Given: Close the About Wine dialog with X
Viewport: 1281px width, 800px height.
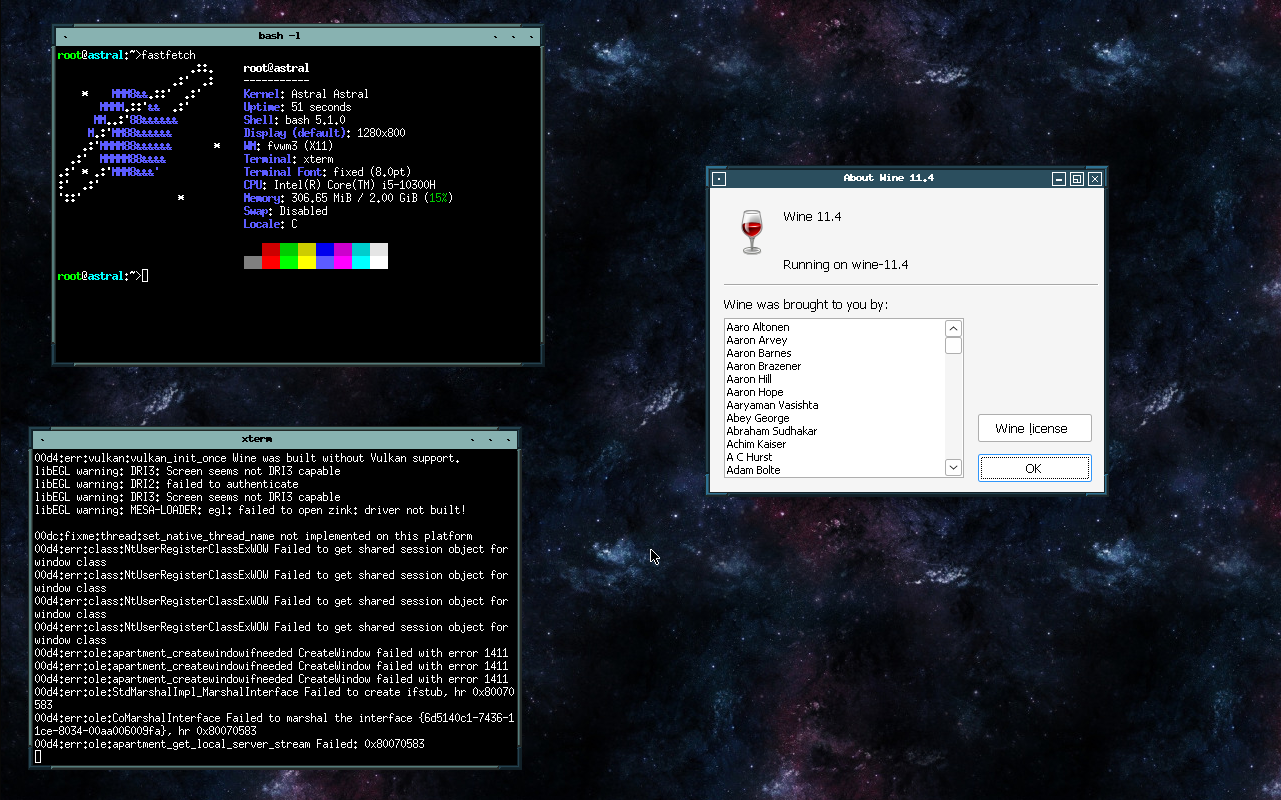Looking at the screenshot, I should tap(1095, 179).
